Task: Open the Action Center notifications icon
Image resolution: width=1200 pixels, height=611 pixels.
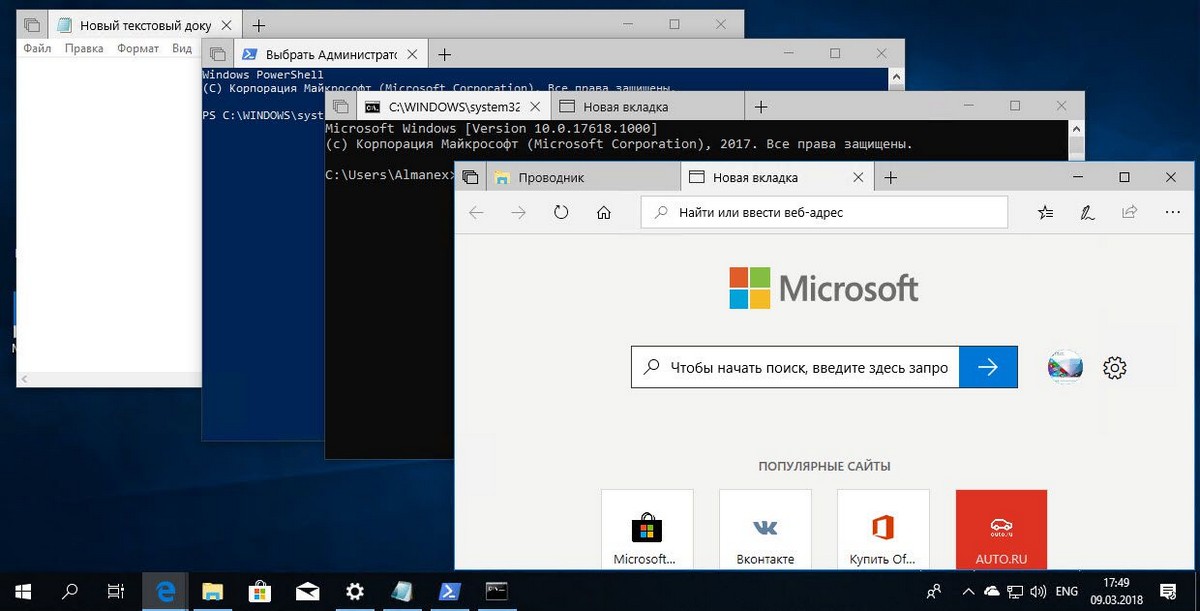Action: [1168, 591]
